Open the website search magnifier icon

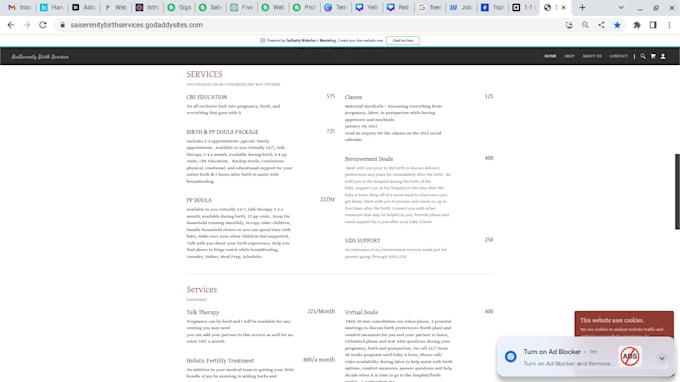(x=643, y=56)
